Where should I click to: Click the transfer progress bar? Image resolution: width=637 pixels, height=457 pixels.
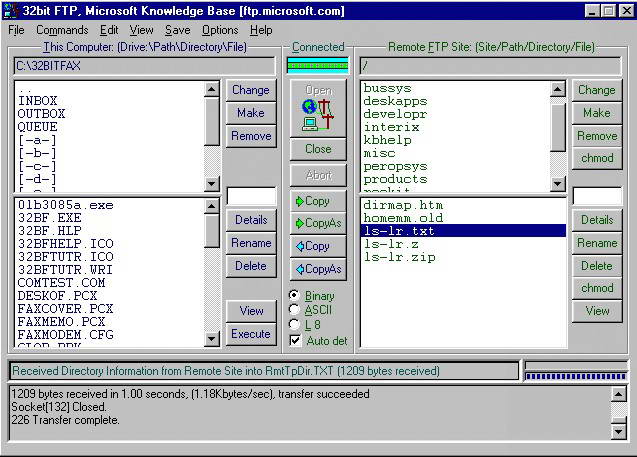point(575,376)
